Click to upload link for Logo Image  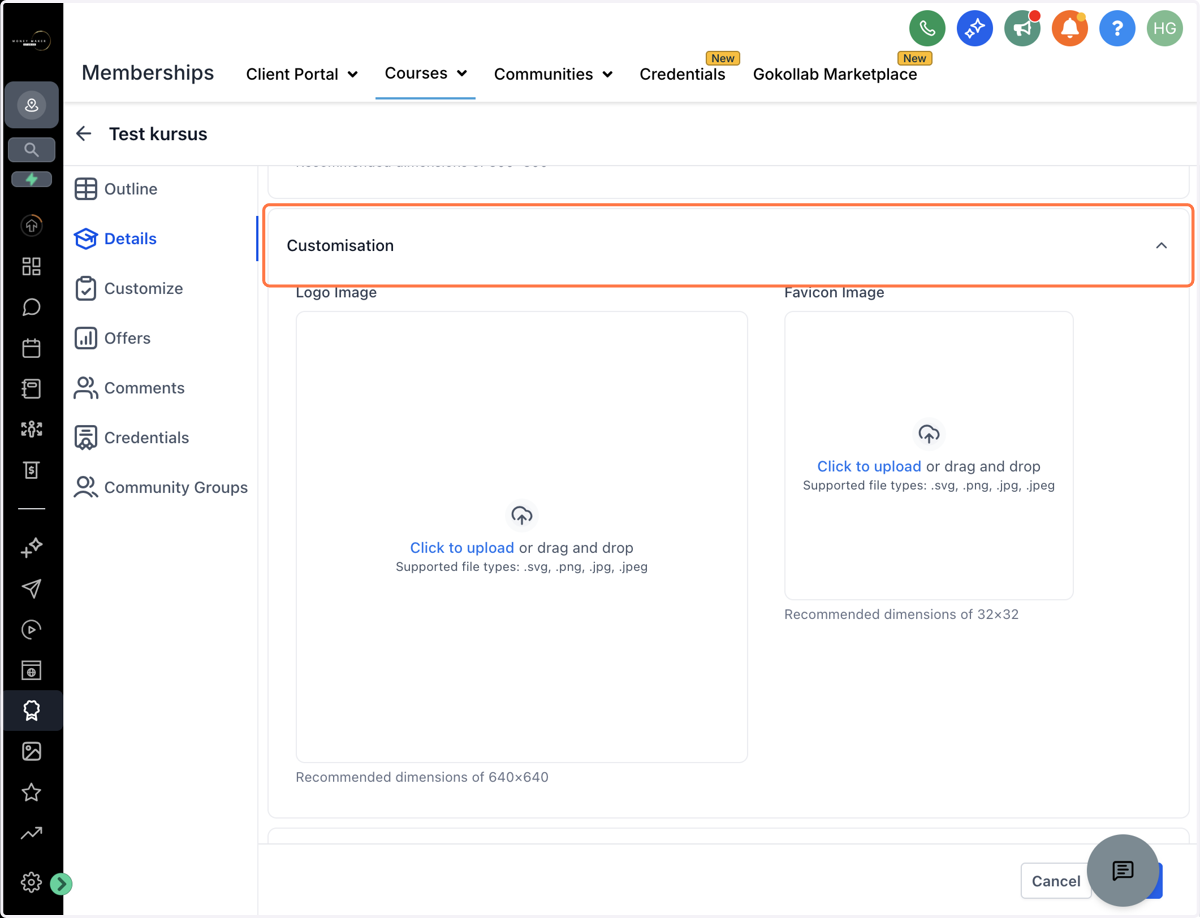[x=462, y=548]
